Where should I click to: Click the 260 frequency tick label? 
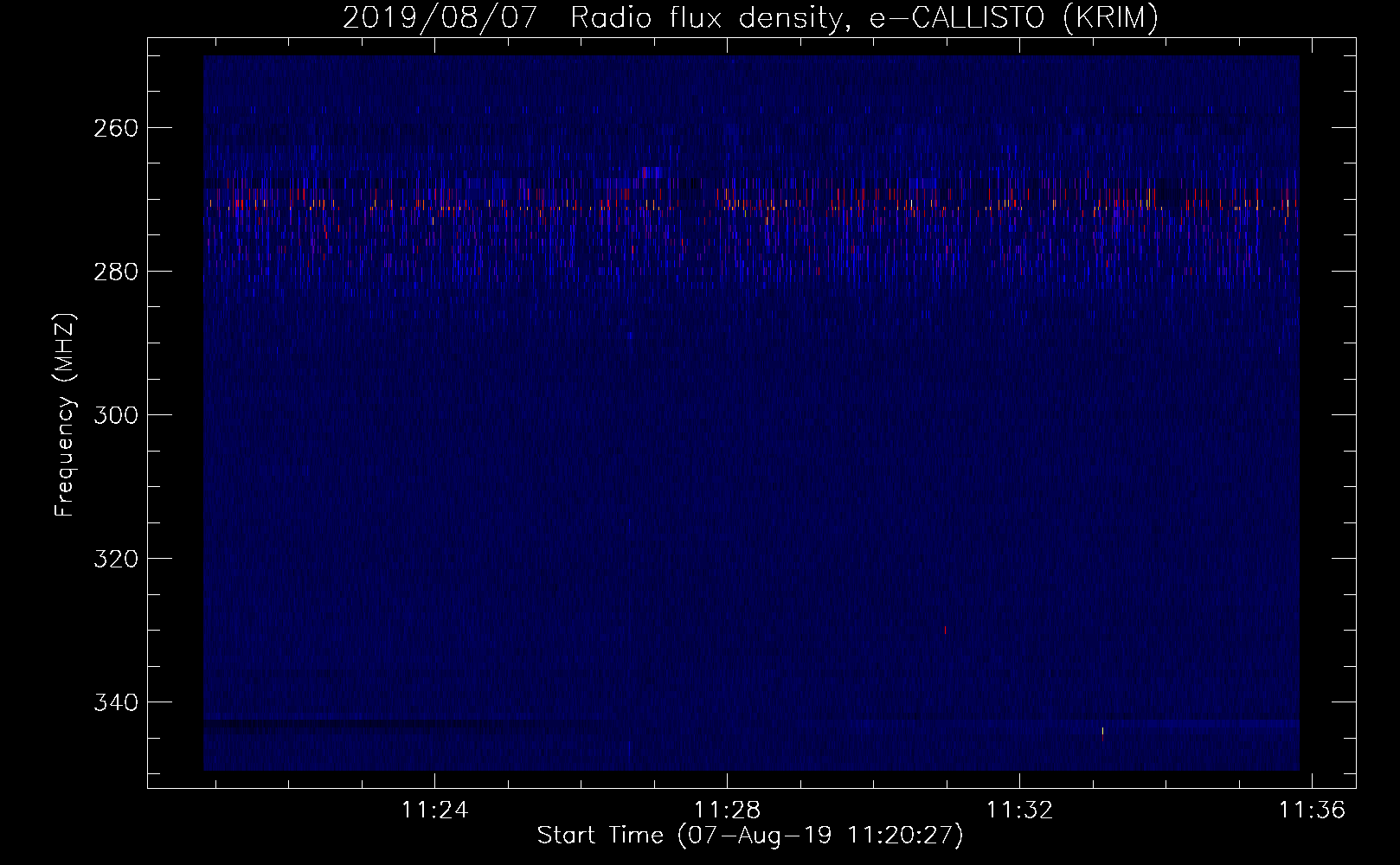click(114, 128)
